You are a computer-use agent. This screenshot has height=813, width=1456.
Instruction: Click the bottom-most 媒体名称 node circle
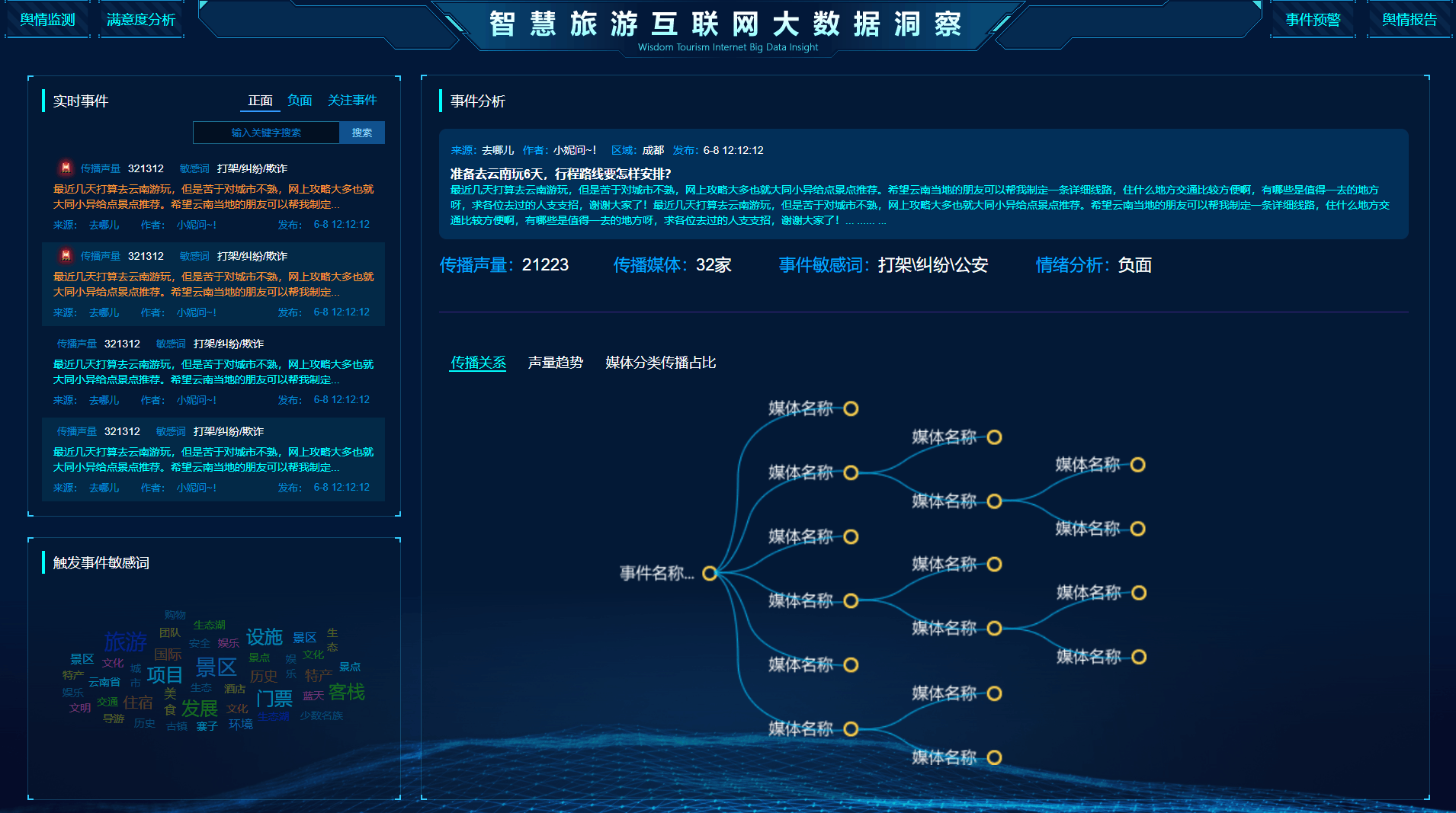[994, 757]
